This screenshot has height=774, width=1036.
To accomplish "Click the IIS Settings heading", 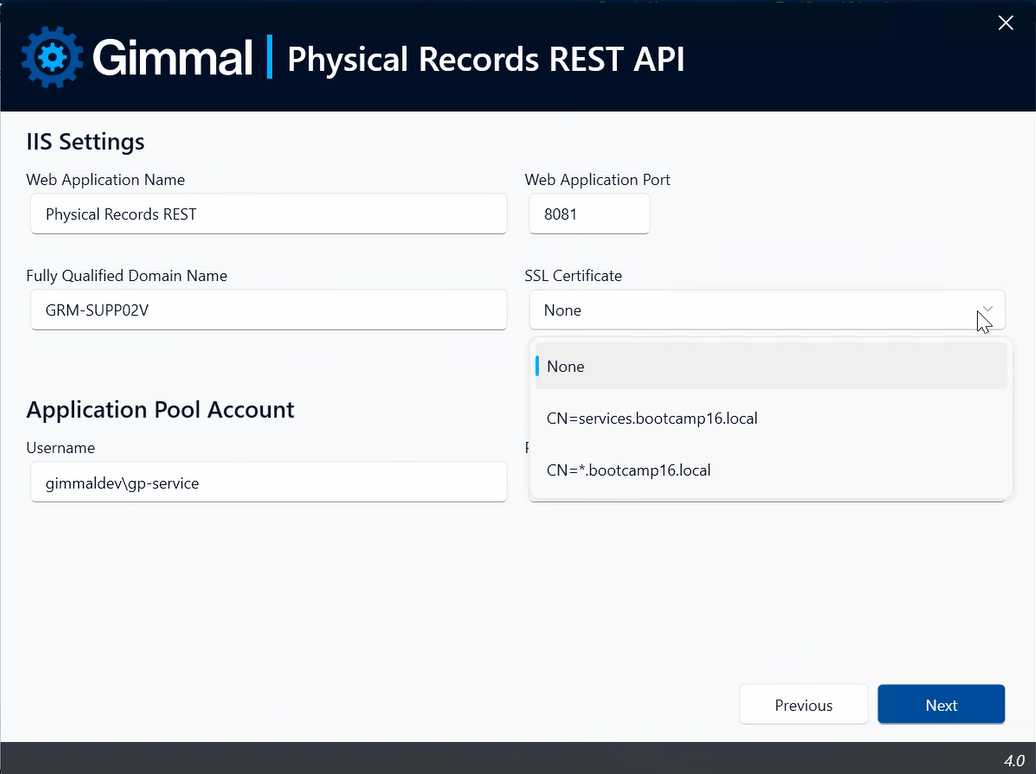I will pos(85,142).
